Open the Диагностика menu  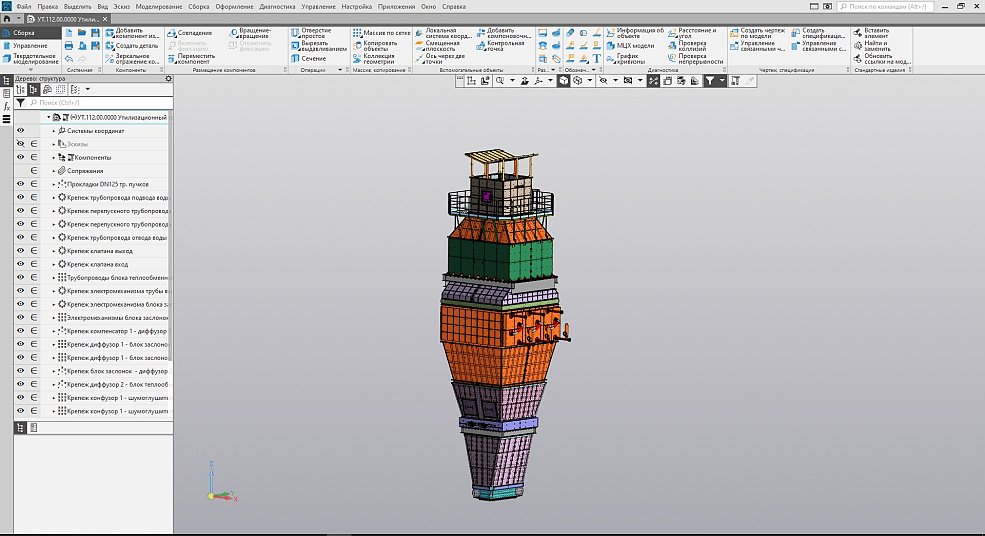pyautogui.click(x=277, y=6)
